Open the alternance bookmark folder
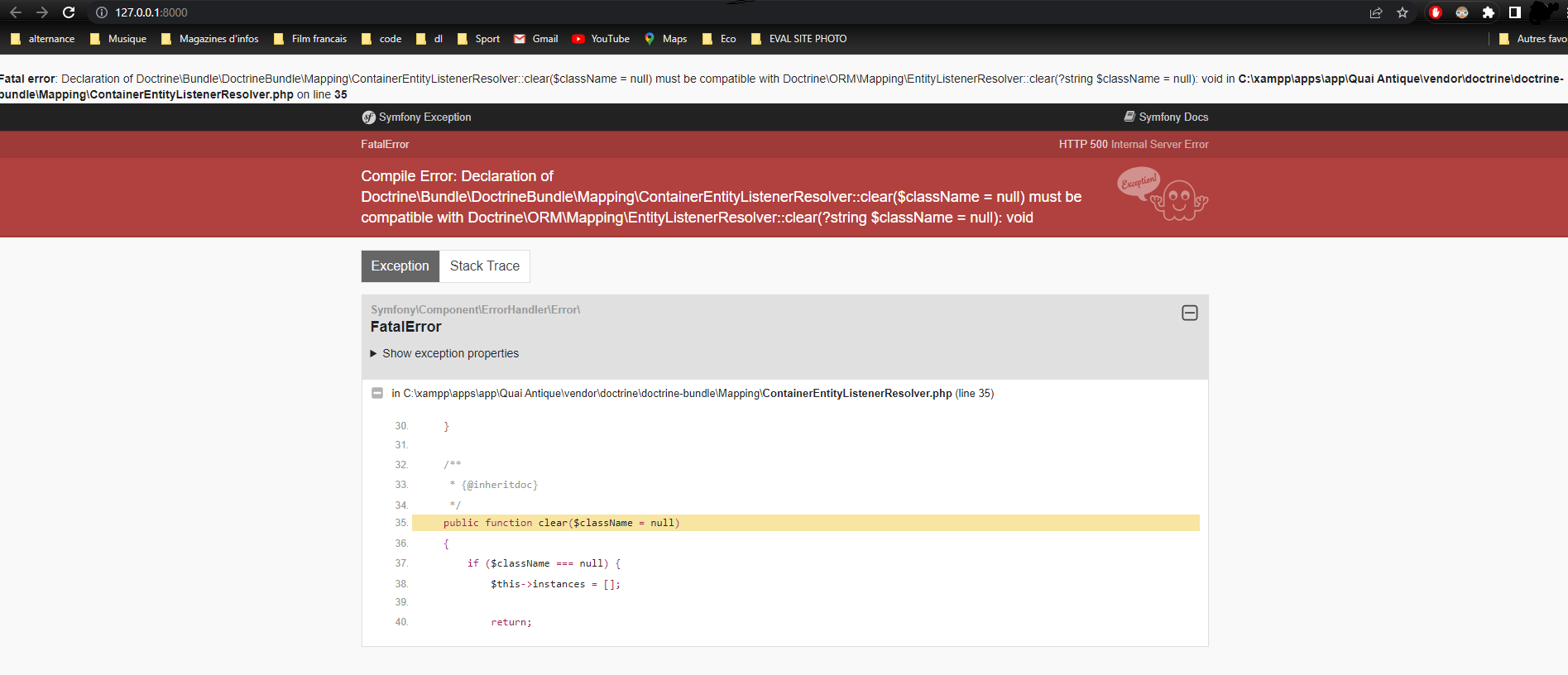Viewport: 1568px width, 675px height. click(42, 39)
